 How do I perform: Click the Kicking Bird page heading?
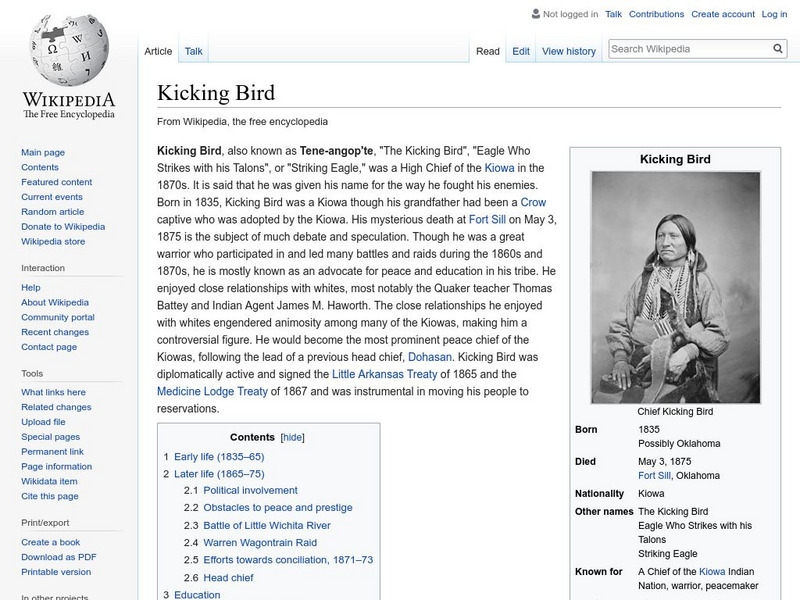click(216, 93)
